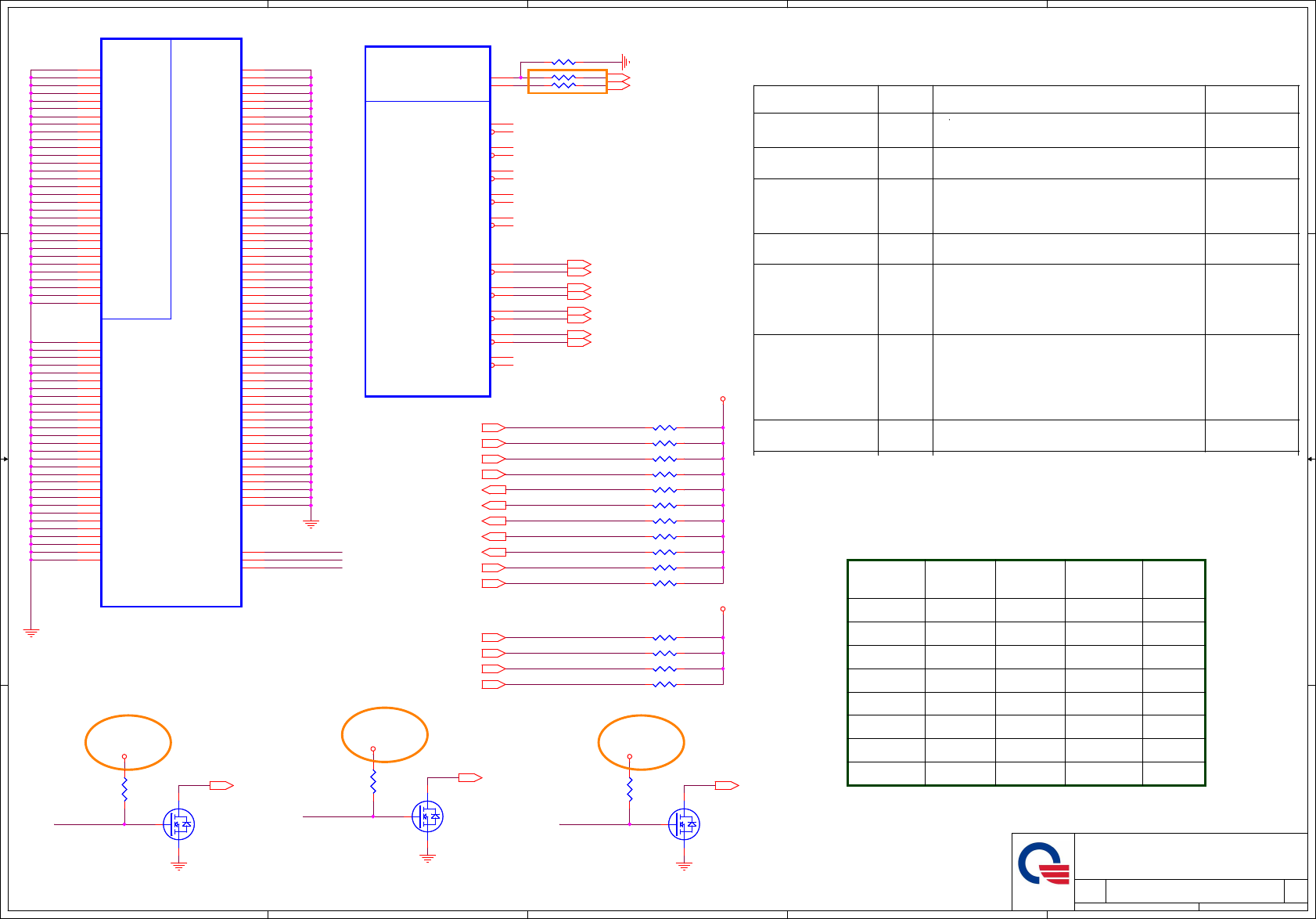Click the ground symbol under the middle MOSFET
Screen dimensions: 1316x919
tap(427, 859)
